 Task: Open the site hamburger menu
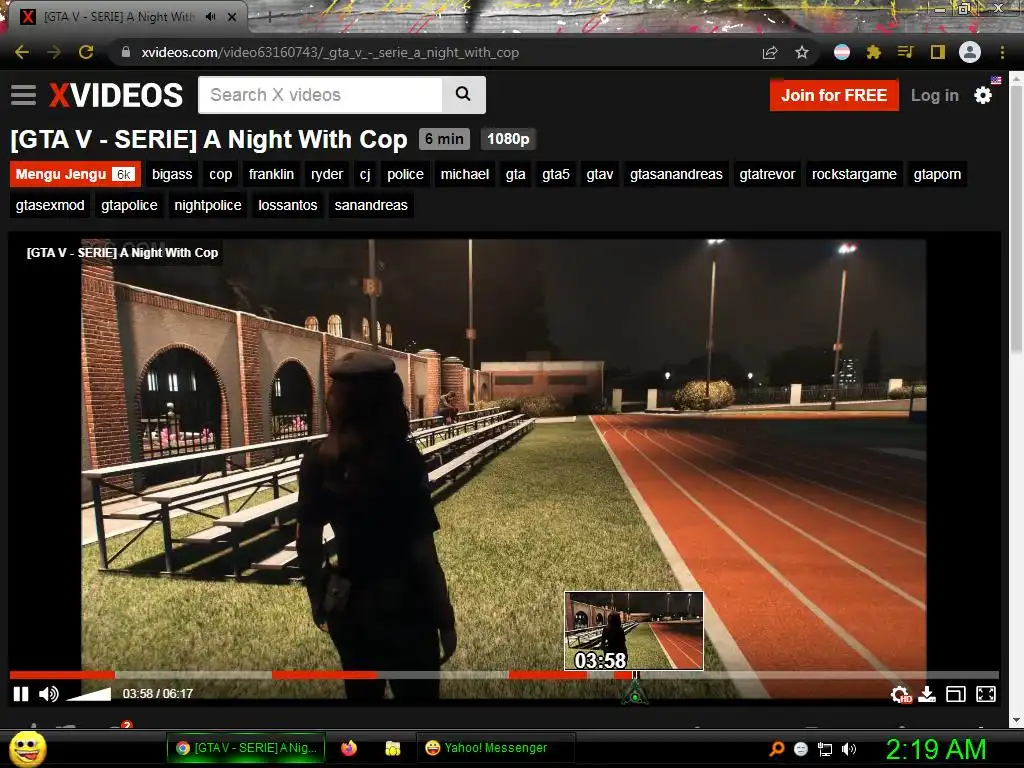[24, 95]
